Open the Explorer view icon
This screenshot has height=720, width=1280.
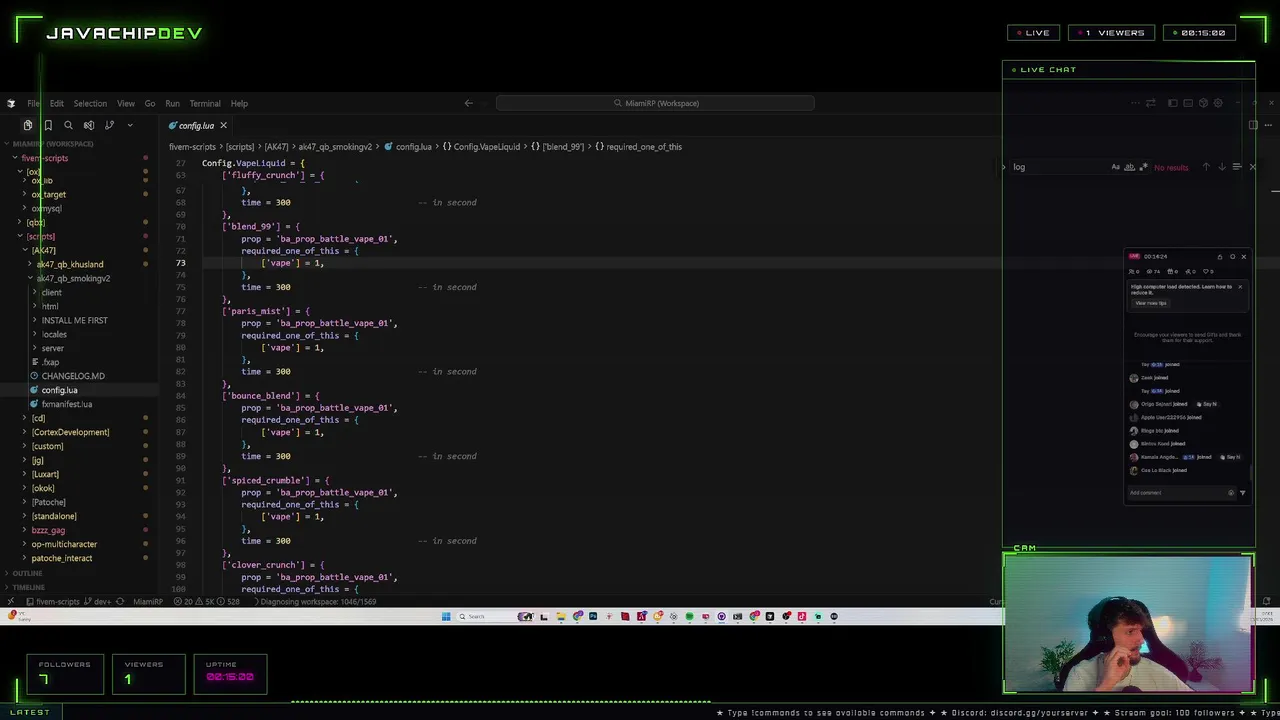click(28, 125)
